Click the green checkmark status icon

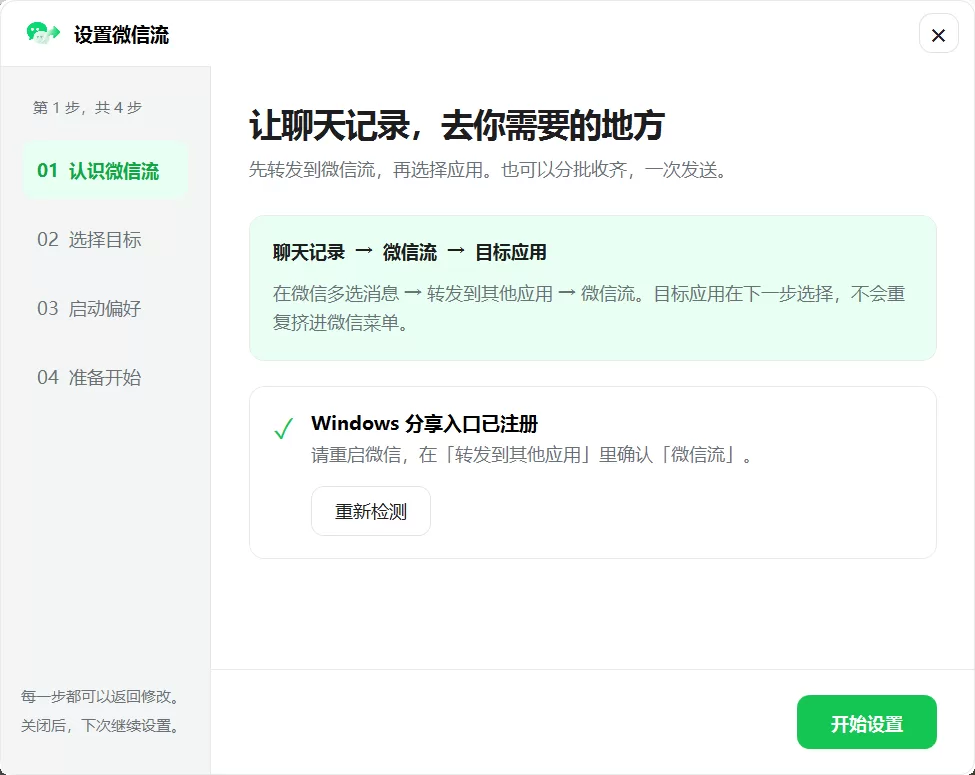click(x=284, y=429)
